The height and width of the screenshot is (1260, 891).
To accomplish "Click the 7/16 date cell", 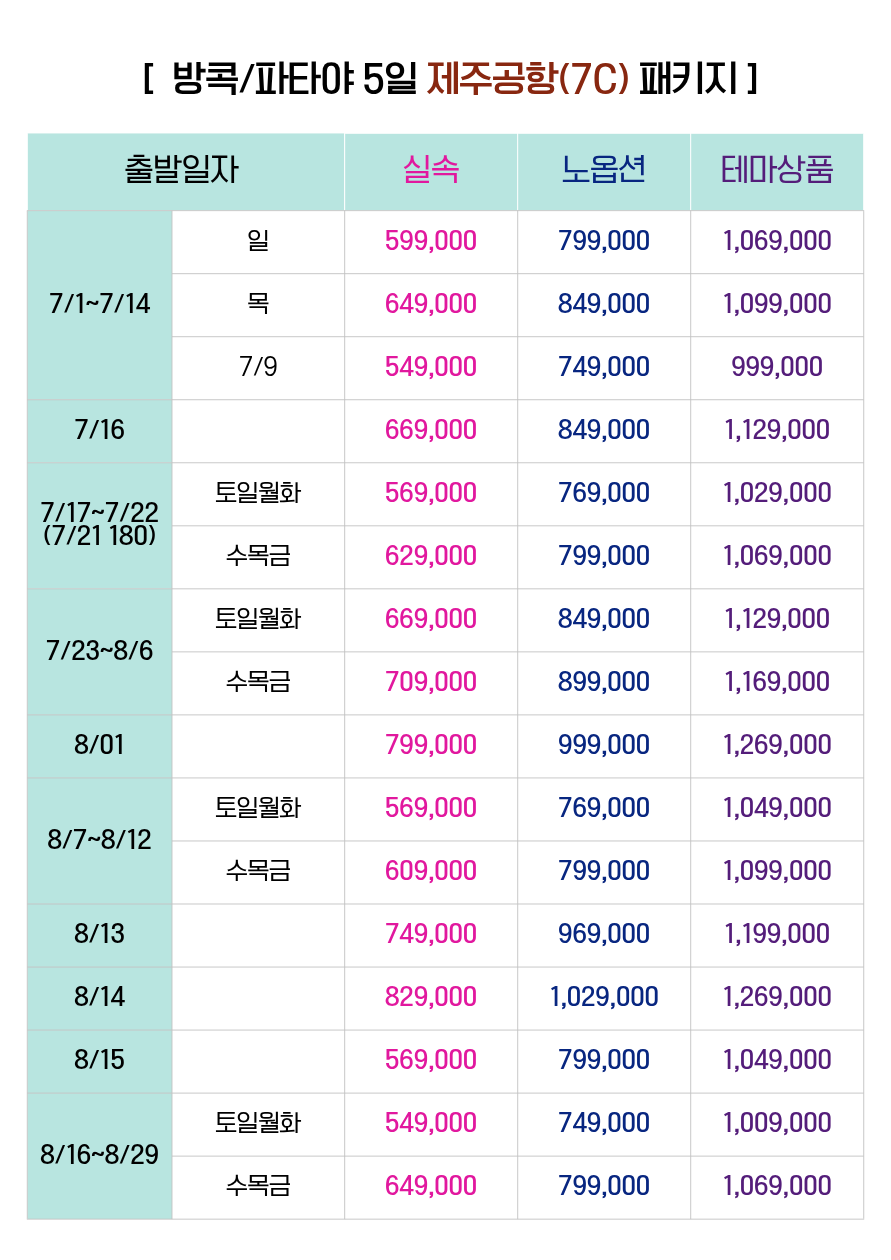I will (100, 431).
